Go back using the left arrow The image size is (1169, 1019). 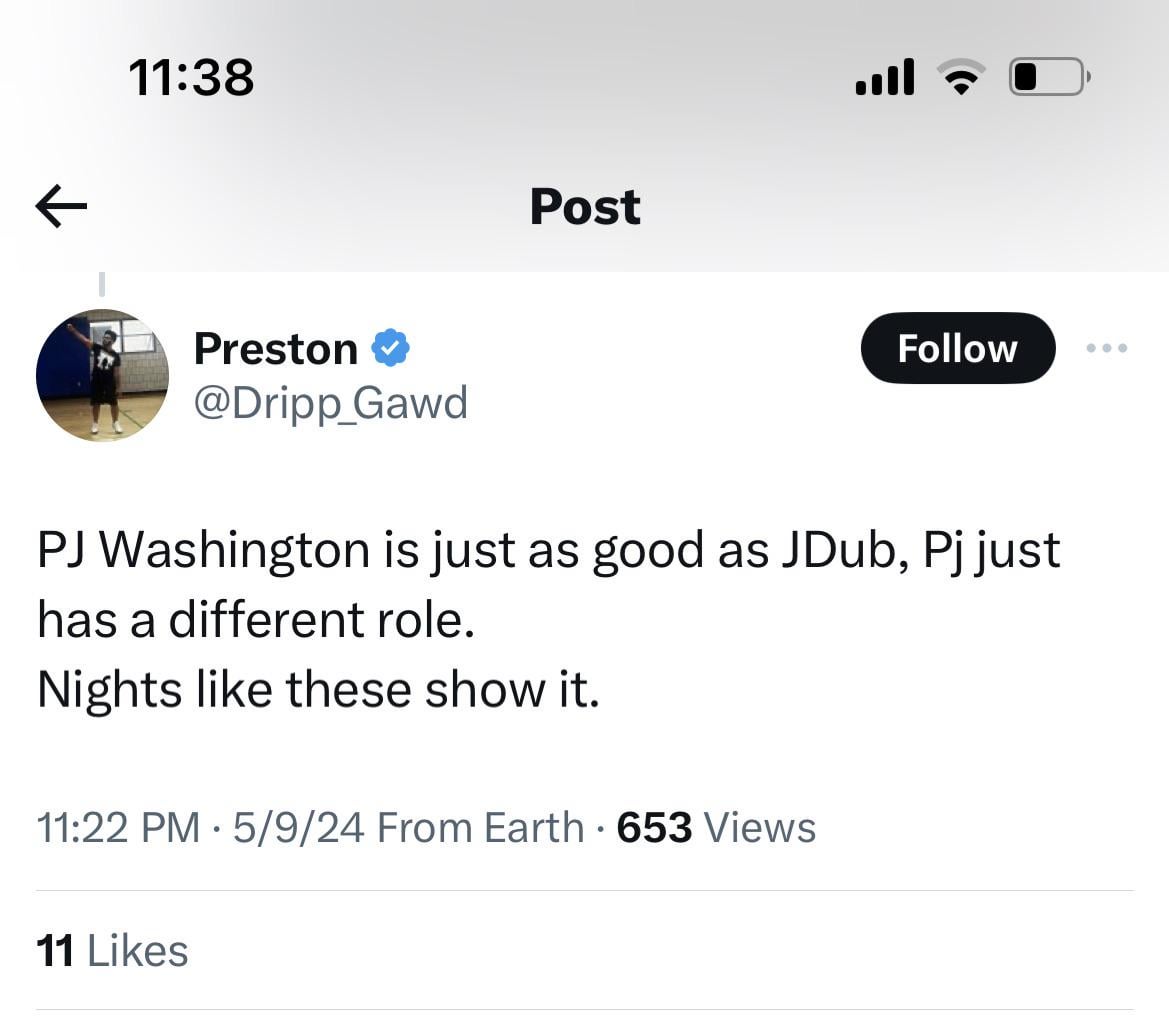pyautogui.click(x=61, y=206)
